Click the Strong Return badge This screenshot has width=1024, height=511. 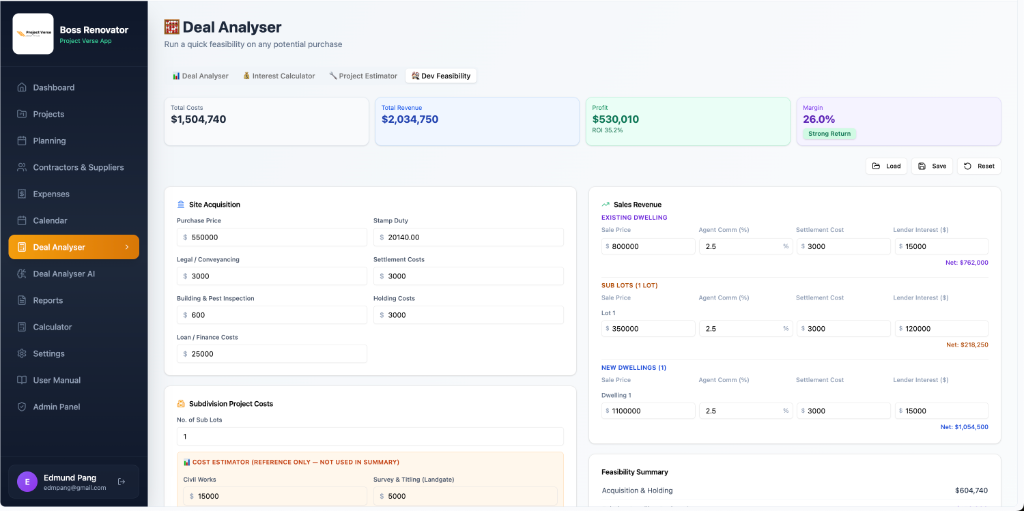tap(829, 133)
